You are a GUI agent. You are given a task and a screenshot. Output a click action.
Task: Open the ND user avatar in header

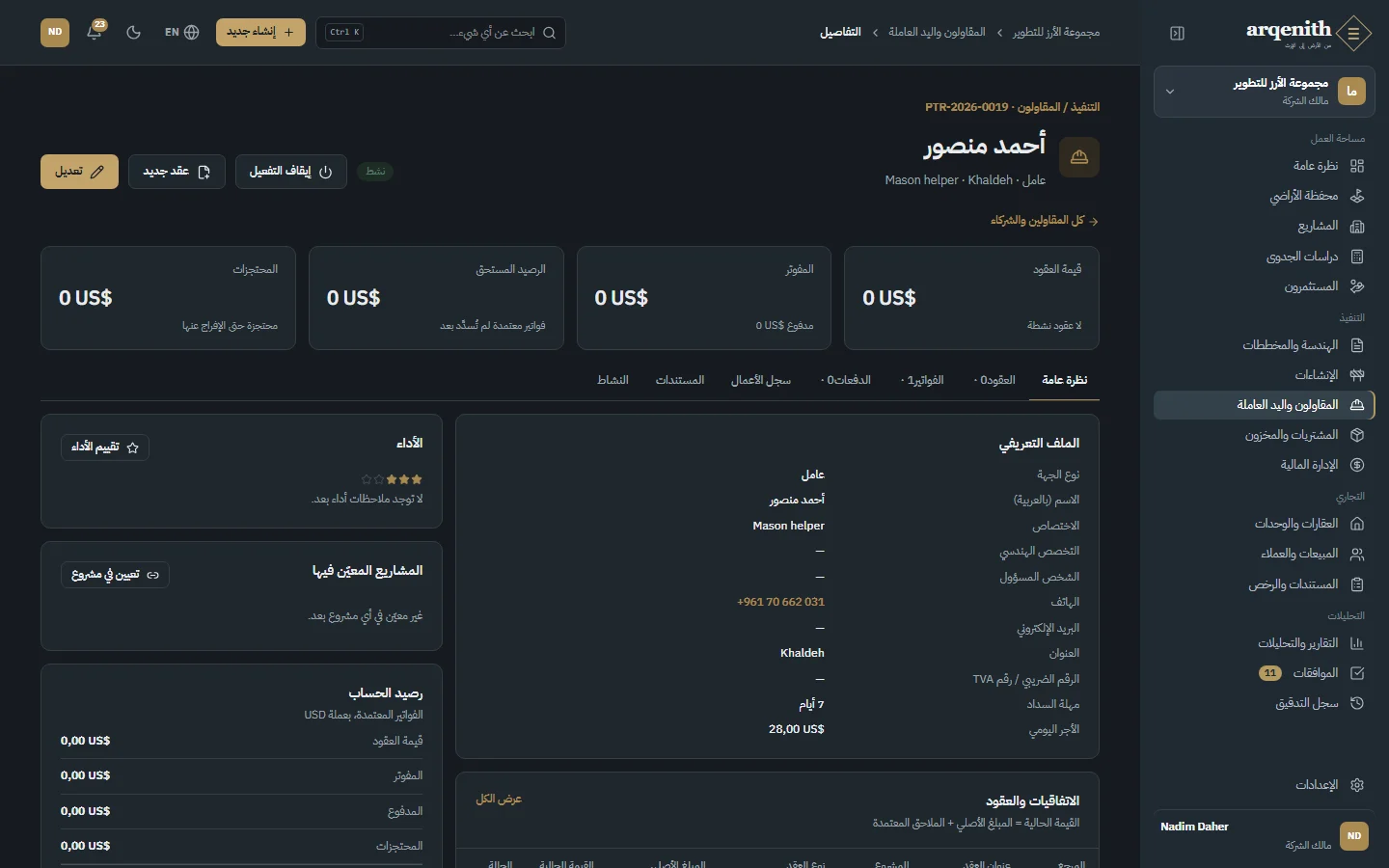pos(55,32)
